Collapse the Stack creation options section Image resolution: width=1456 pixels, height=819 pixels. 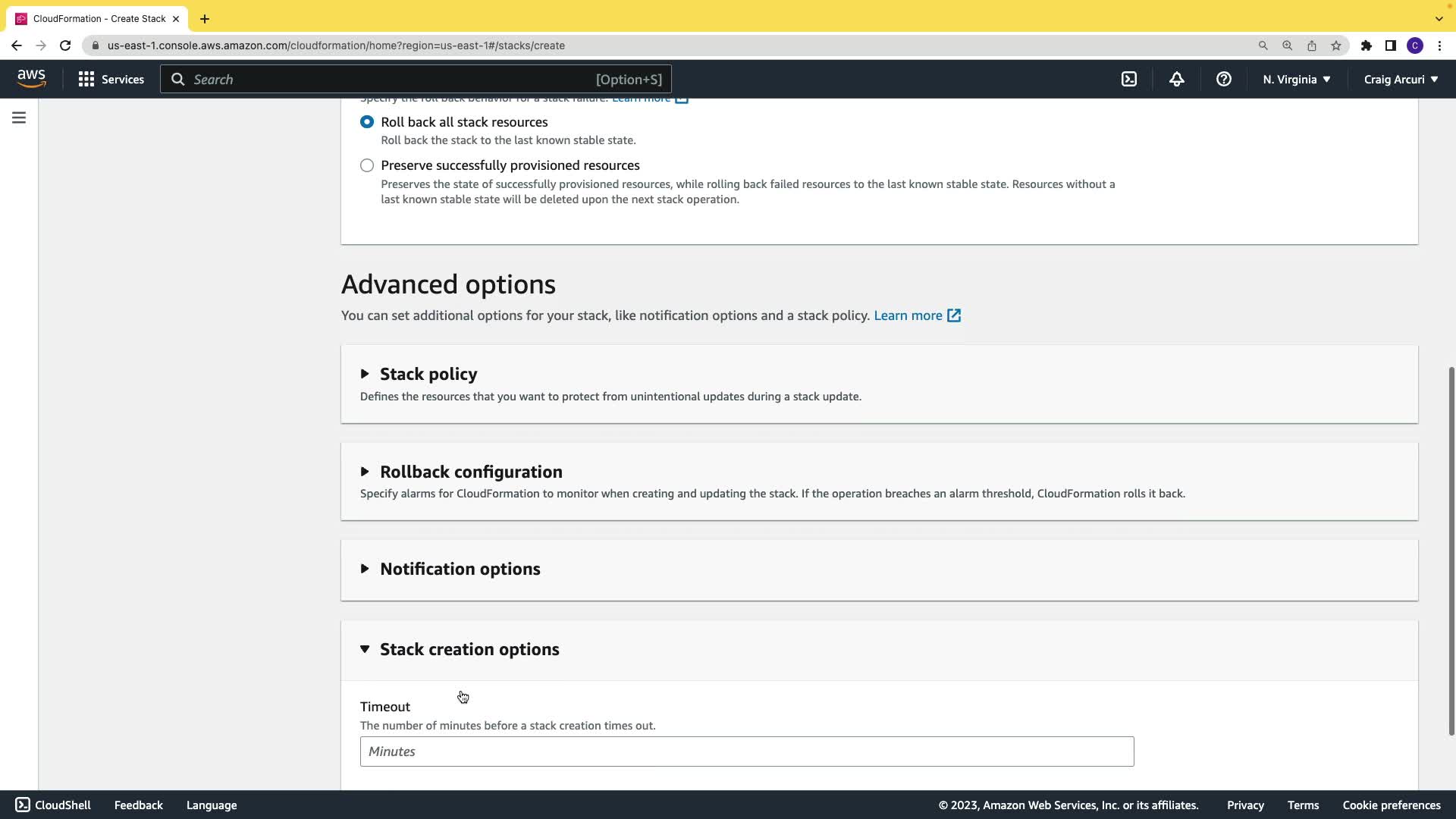[469, 649]
